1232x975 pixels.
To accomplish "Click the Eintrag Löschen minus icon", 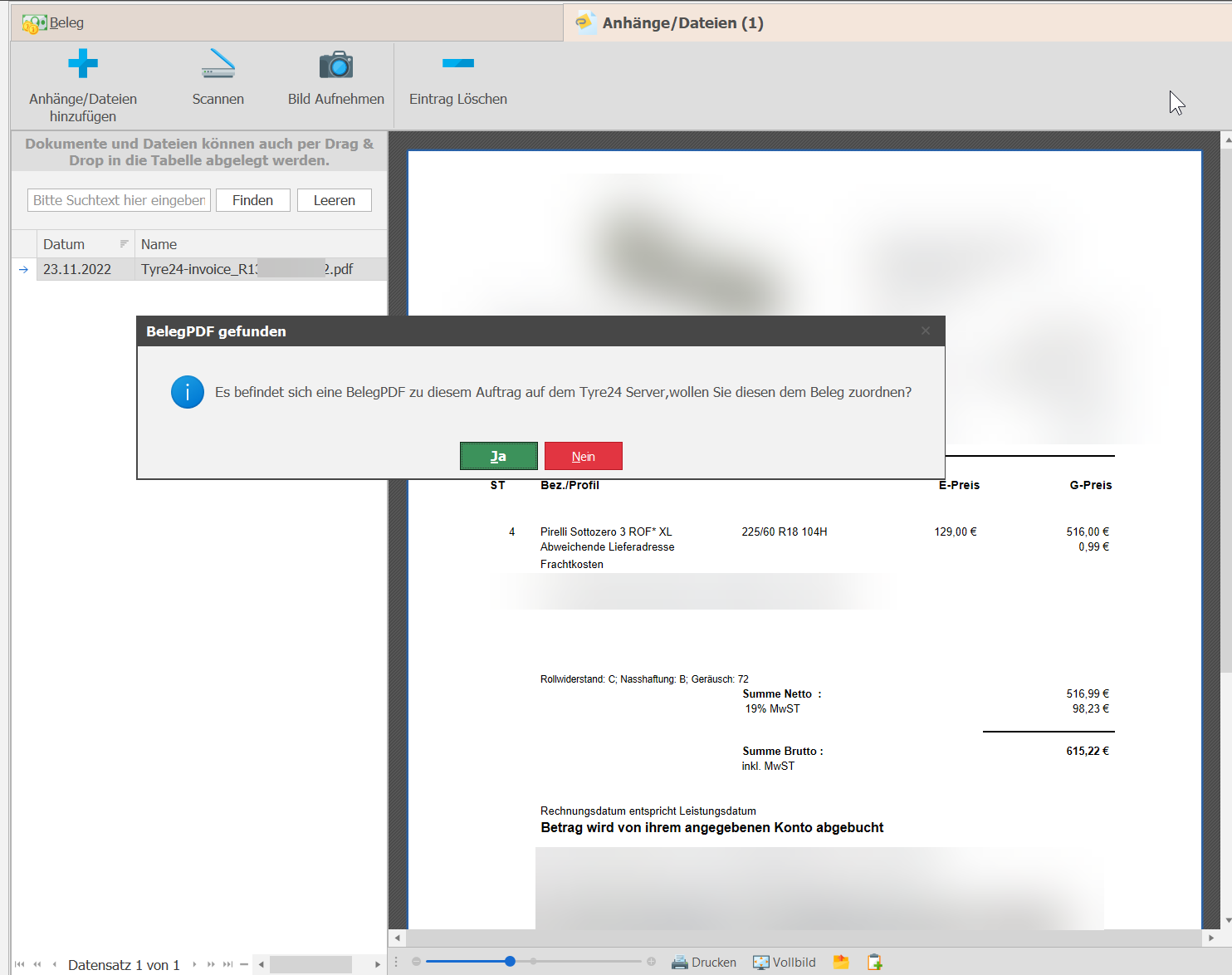I will (458, 63).
